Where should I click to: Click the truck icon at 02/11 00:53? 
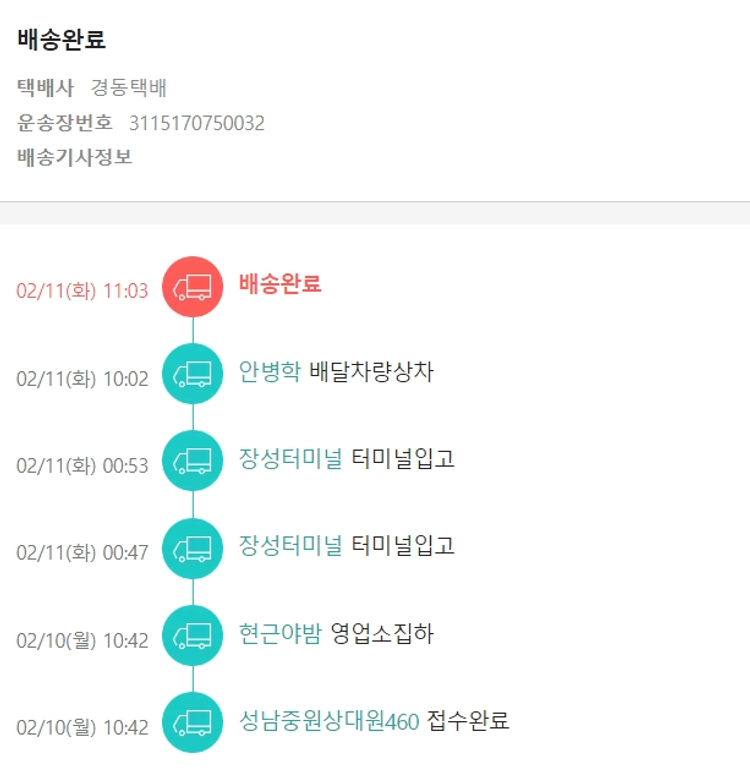click(192, 461)
